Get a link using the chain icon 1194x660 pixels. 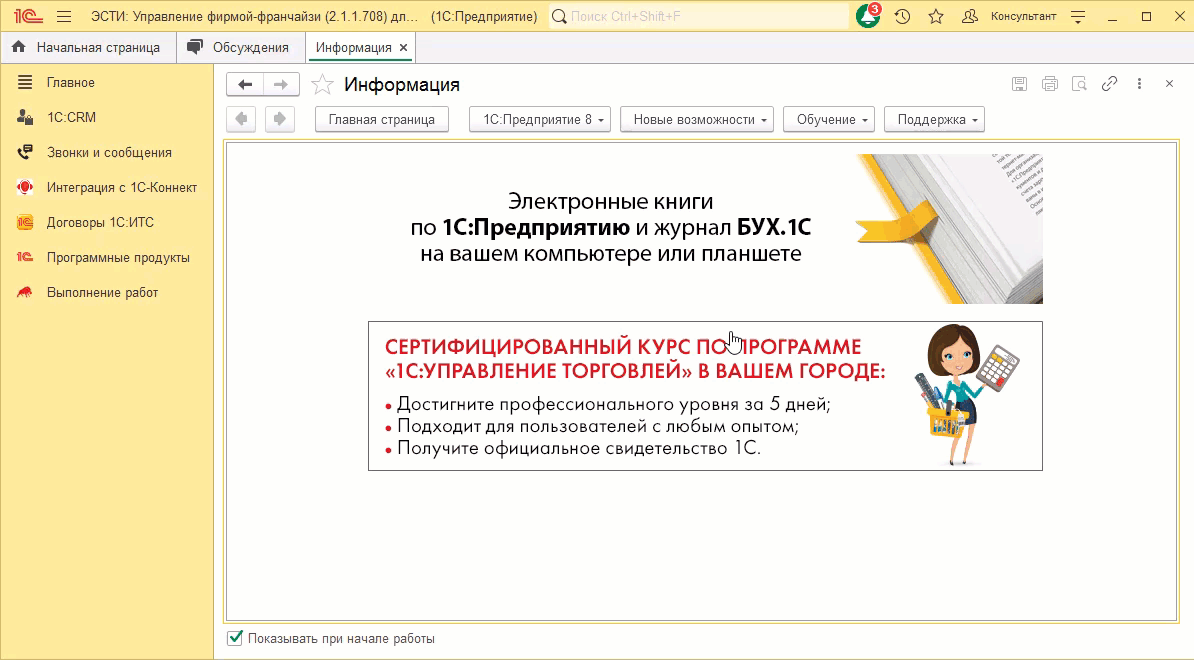point(1109,84)
